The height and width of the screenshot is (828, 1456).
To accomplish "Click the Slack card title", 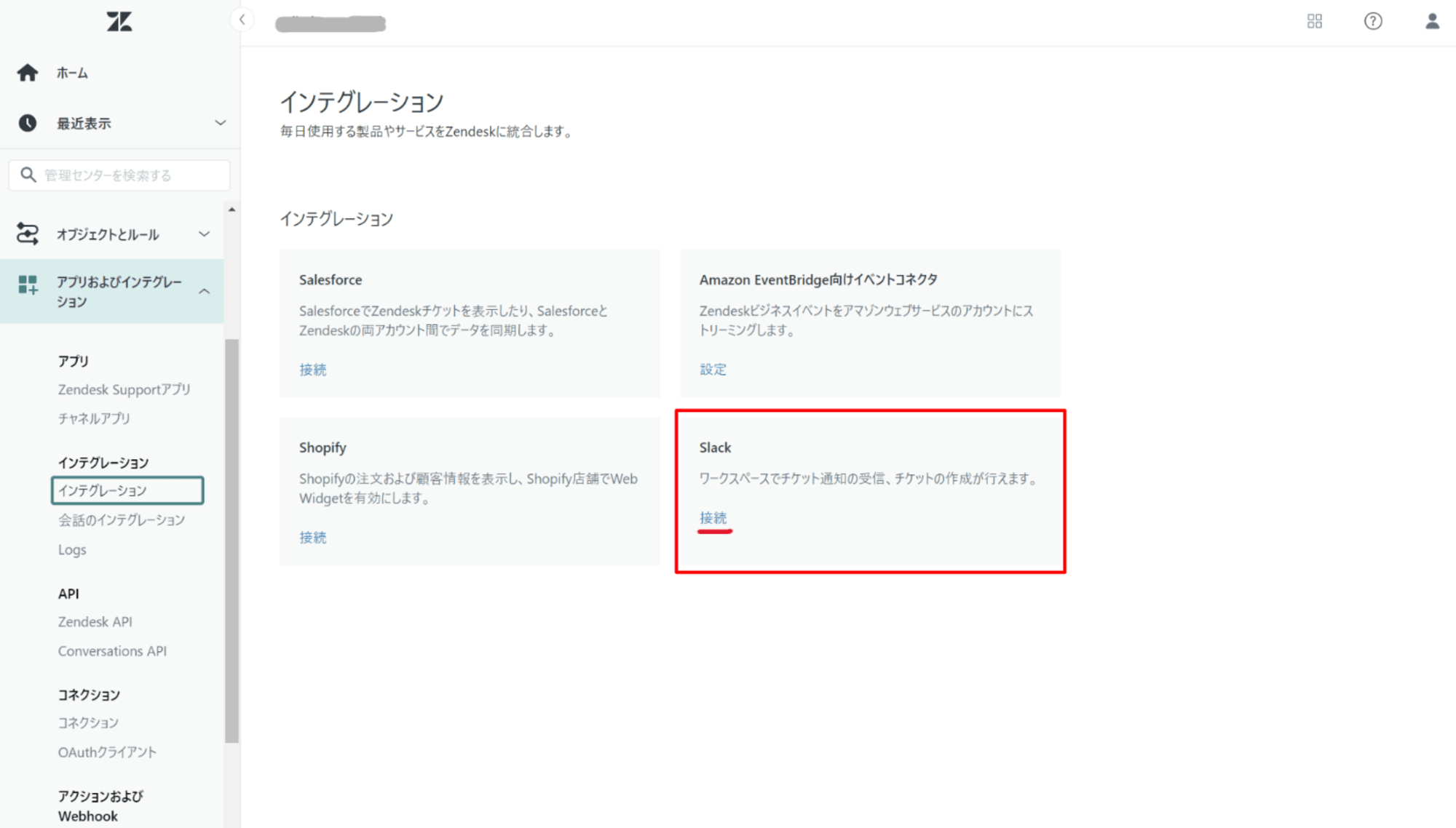I will coord(716,447).
